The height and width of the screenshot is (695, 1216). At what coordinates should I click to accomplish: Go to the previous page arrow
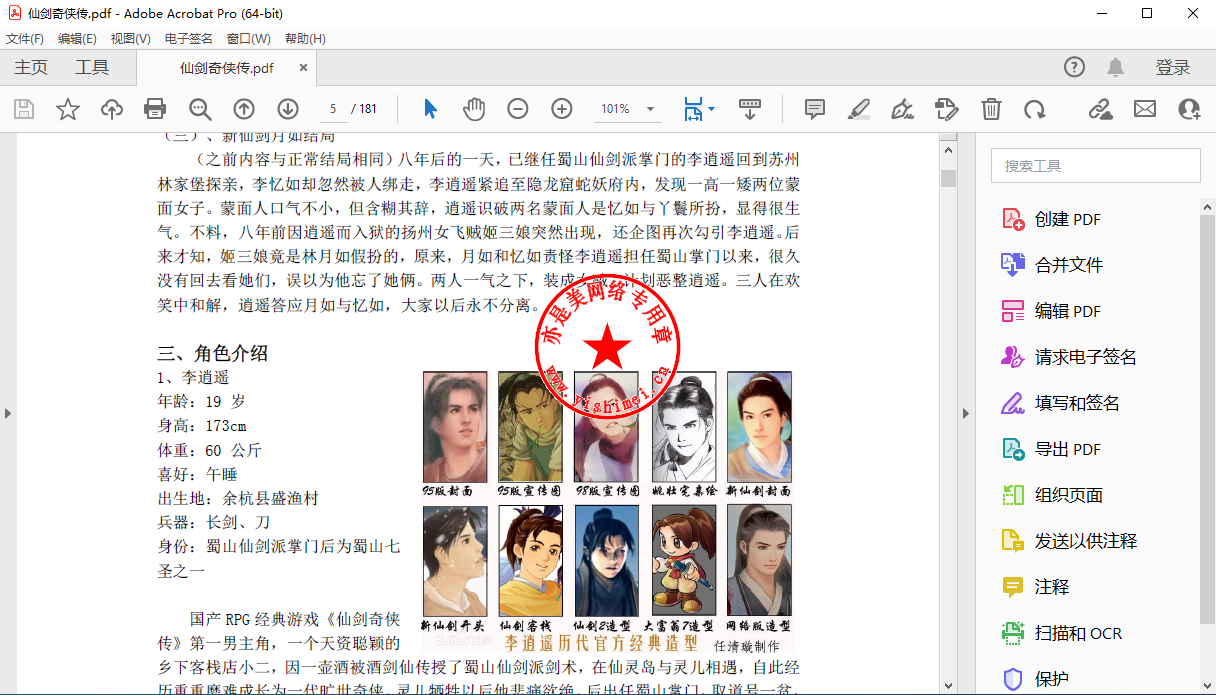pyautogui.click(x=244, y=109)
